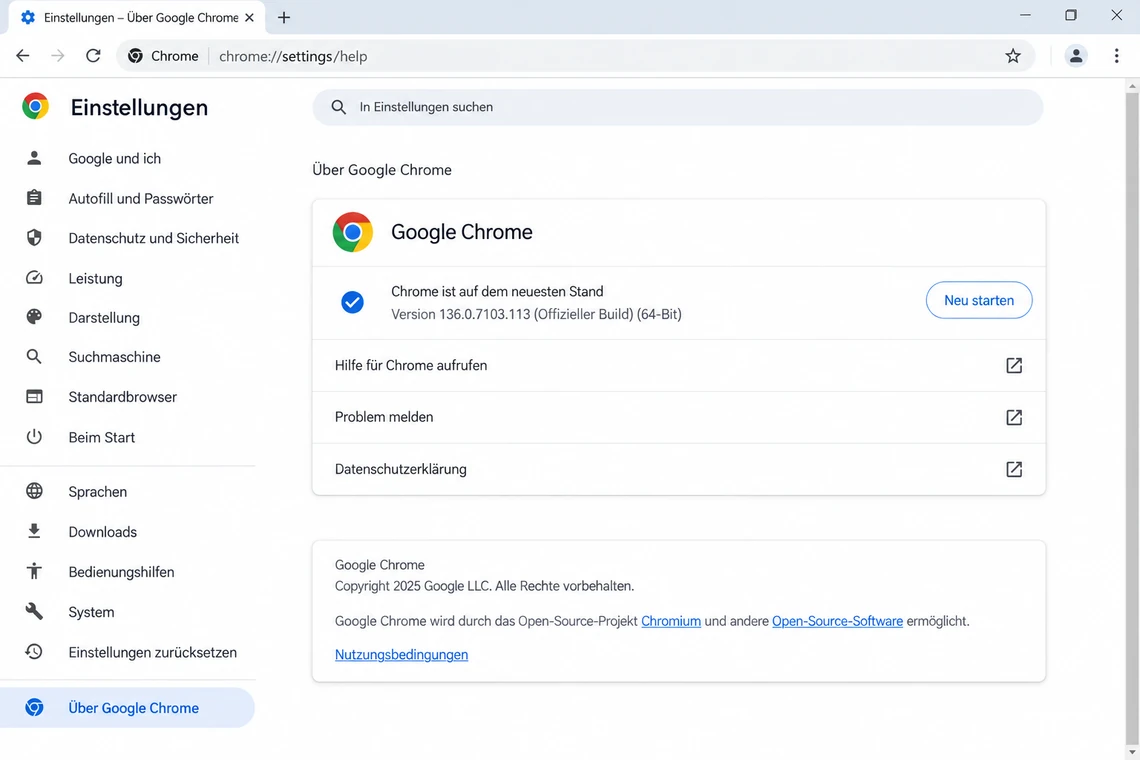Image resolution: width=1140 pixels, height=760 pixels.
Task: Click the magnifier icon in settings search
Action: coord(339,107)
